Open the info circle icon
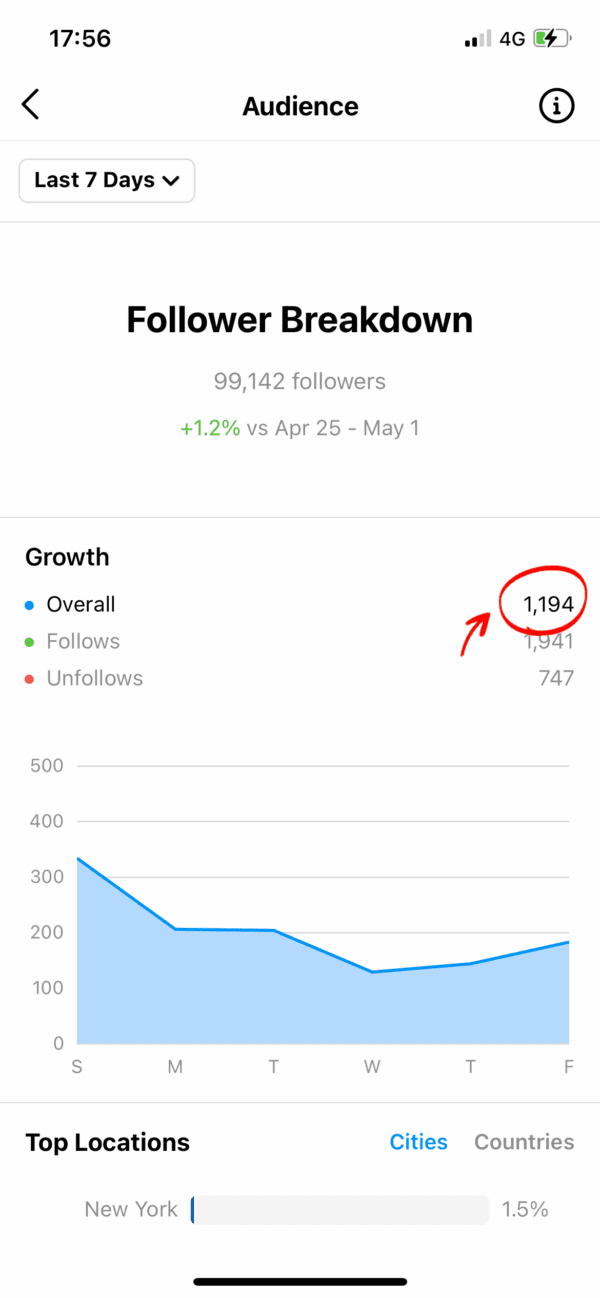Viewport: 600px width, 1298px height. point(557,105)
